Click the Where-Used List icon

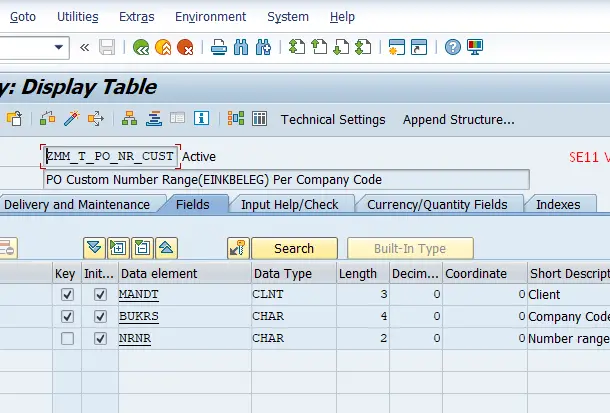click(96, 119)
